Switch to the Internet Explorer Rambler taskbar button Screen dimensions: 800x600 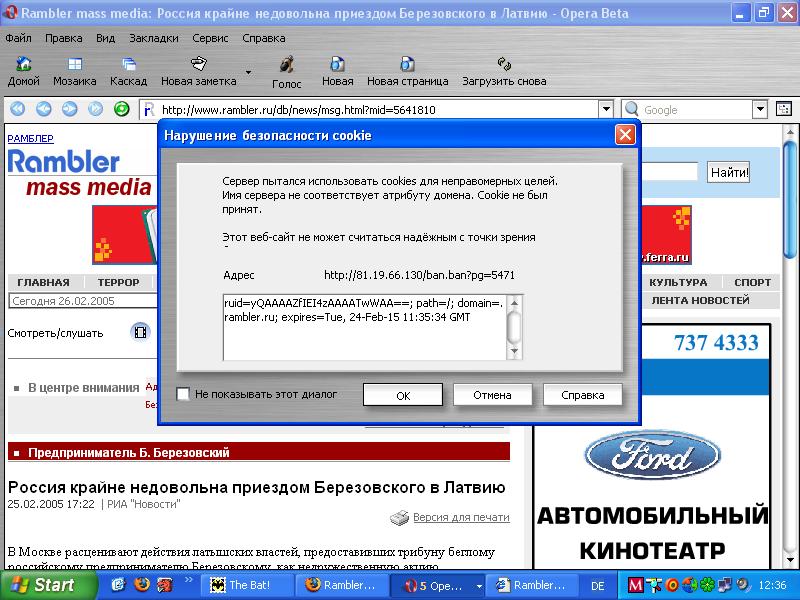coord(532,585)
